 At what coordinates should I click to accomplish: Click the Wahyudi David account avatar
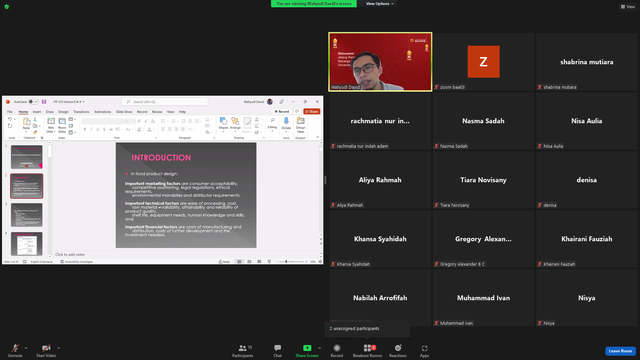[x=270, y=102]
